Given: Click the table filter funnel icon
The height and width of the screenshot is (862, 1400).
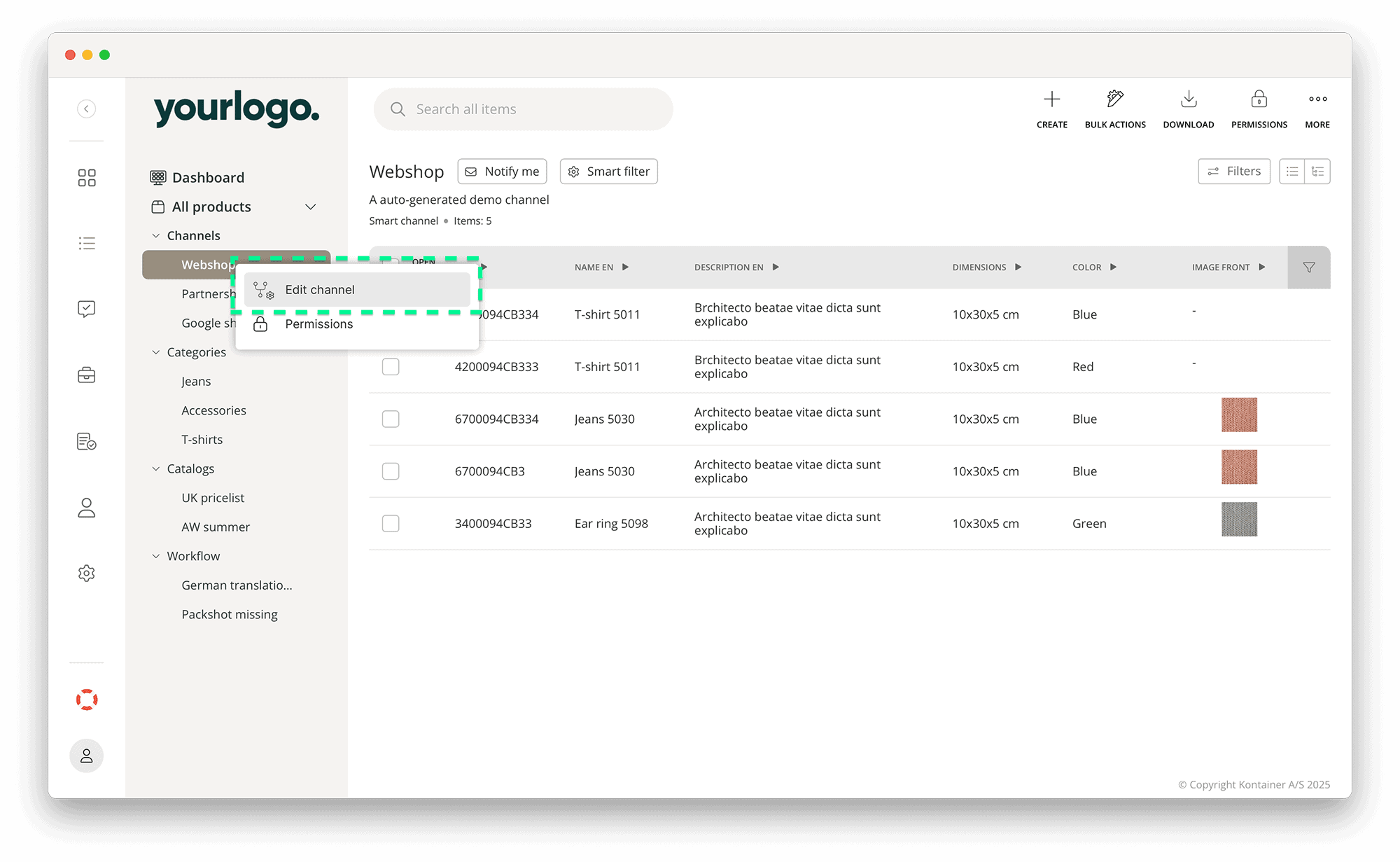Looking at the screenshot, I should 1308,267.
